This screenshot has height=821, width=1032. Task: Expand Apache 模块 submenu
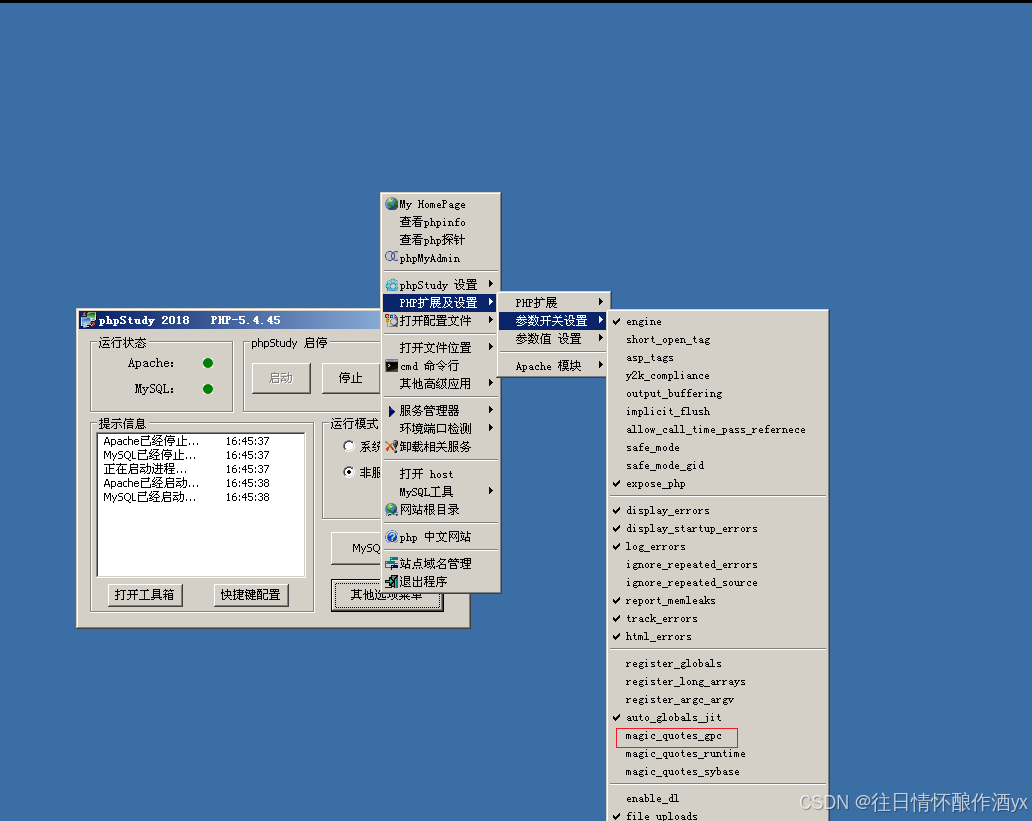coord(553,365)
